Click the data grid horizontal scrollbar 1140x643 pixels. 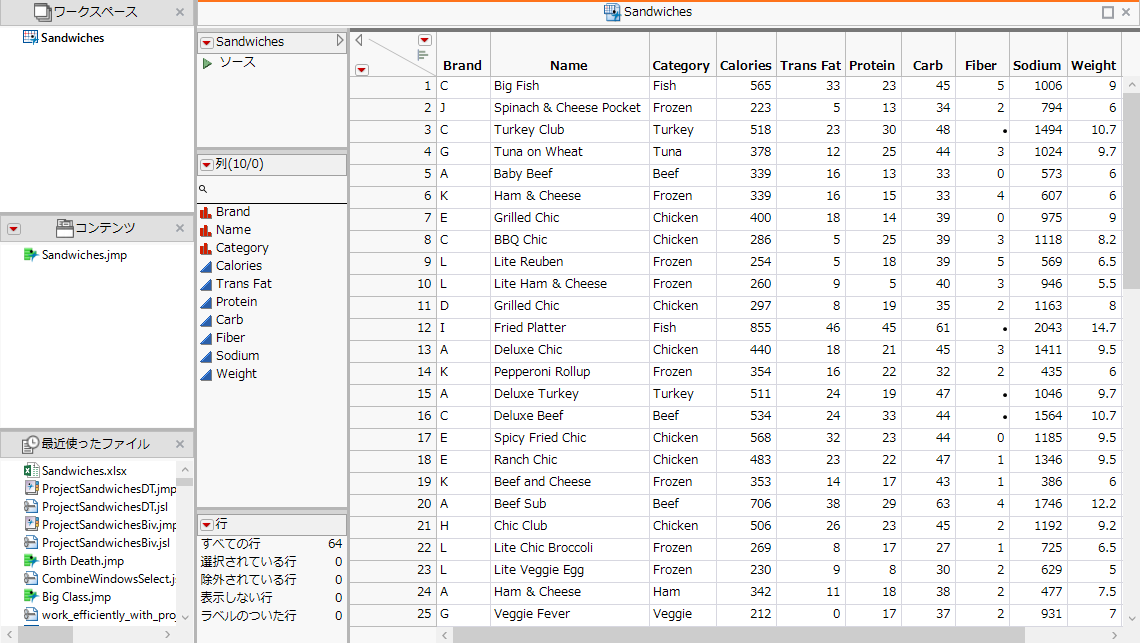(739, 635)
